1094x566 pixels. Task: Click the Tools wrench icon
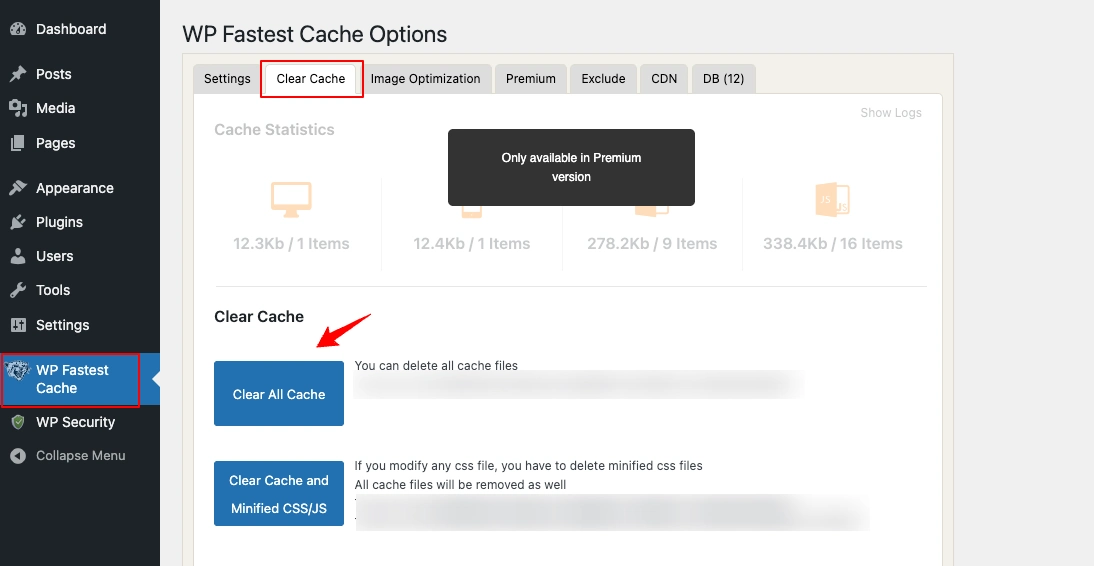point(18,290)
